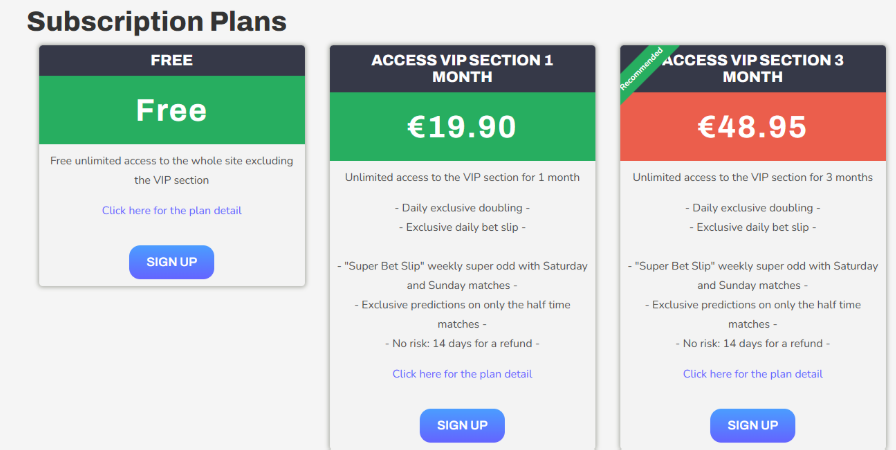Open plan detail link under Free plan
This screenshot has width=896, height=450.
[x=171, y=210]
